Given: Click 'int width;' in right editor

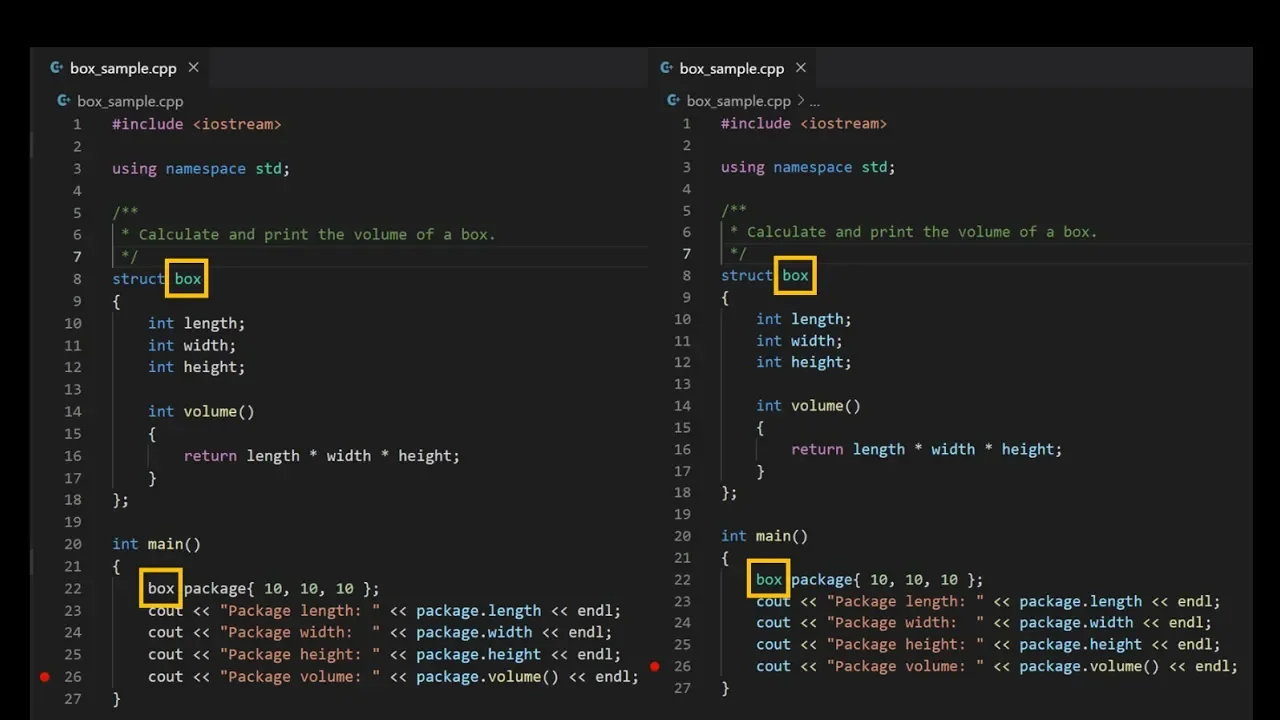Looking at the screenshot, I should coord(800,341).
